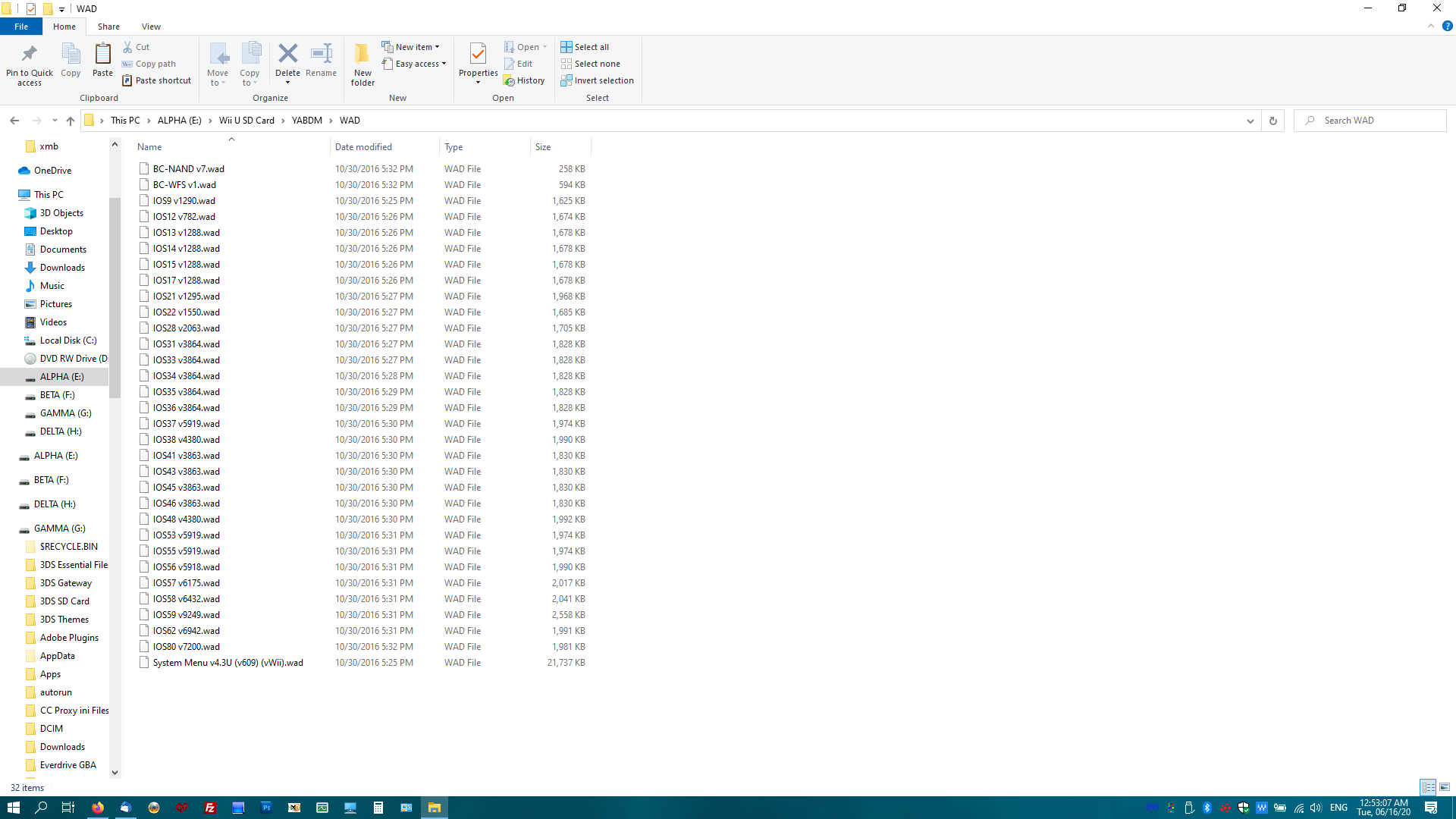Screen dimensions: 1456x819
Task: Open the 3DS Gateway folder
Action: (65, 583)
